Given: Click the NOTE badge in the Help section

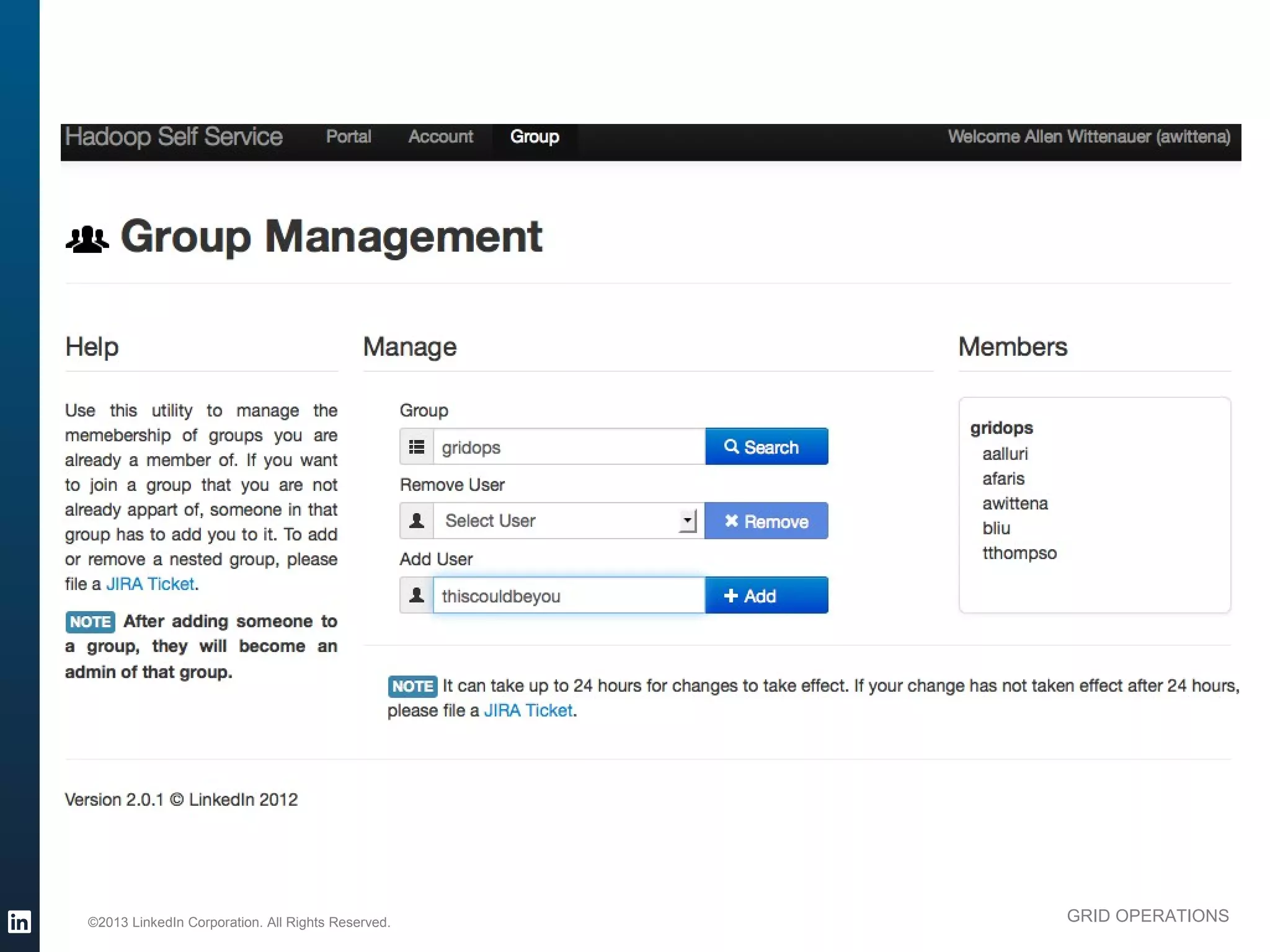Looking at the screenshot, I should 90,622.
